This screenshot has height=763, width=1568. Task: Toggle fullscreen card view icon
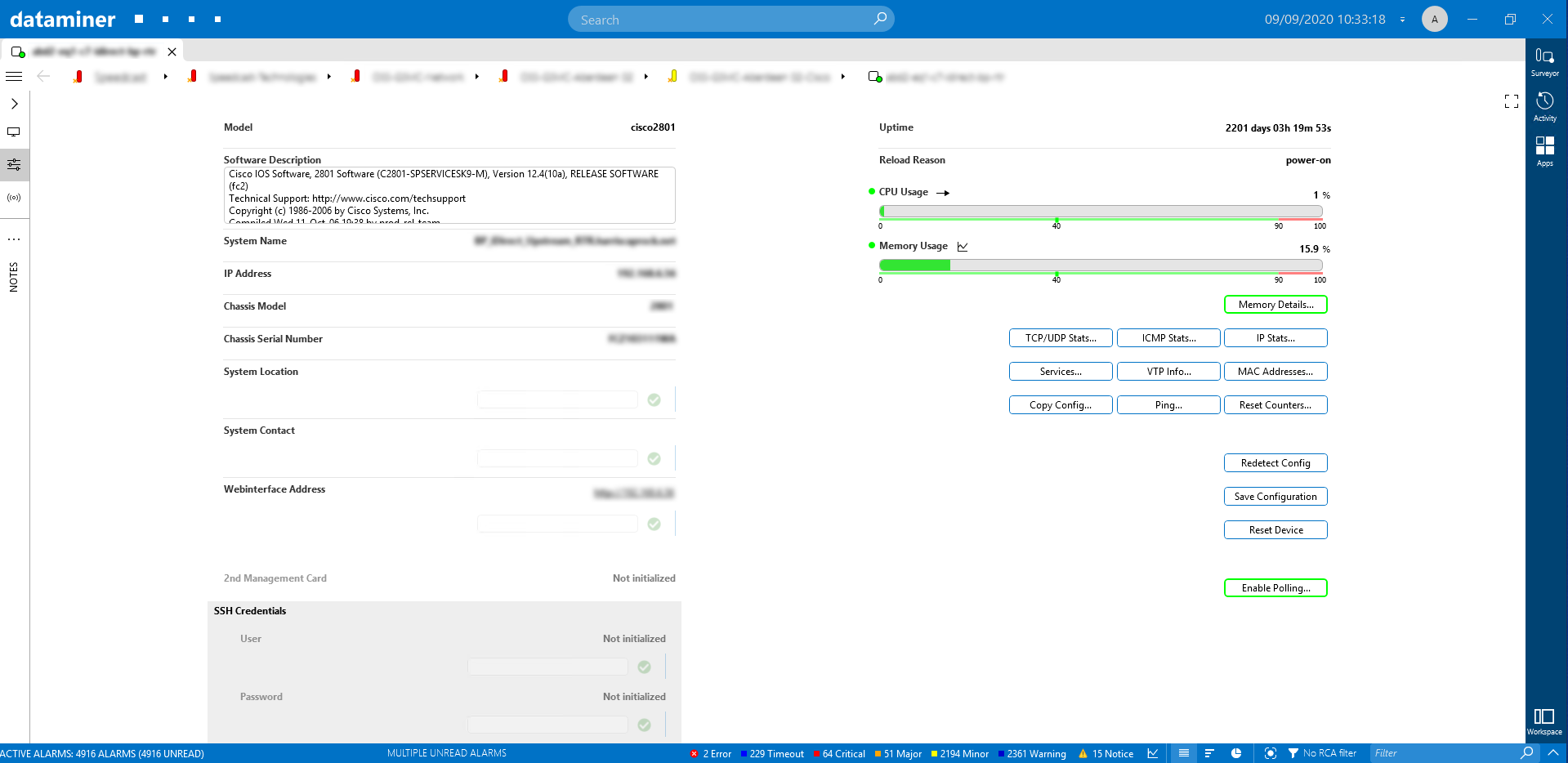tap(1512, 101)
